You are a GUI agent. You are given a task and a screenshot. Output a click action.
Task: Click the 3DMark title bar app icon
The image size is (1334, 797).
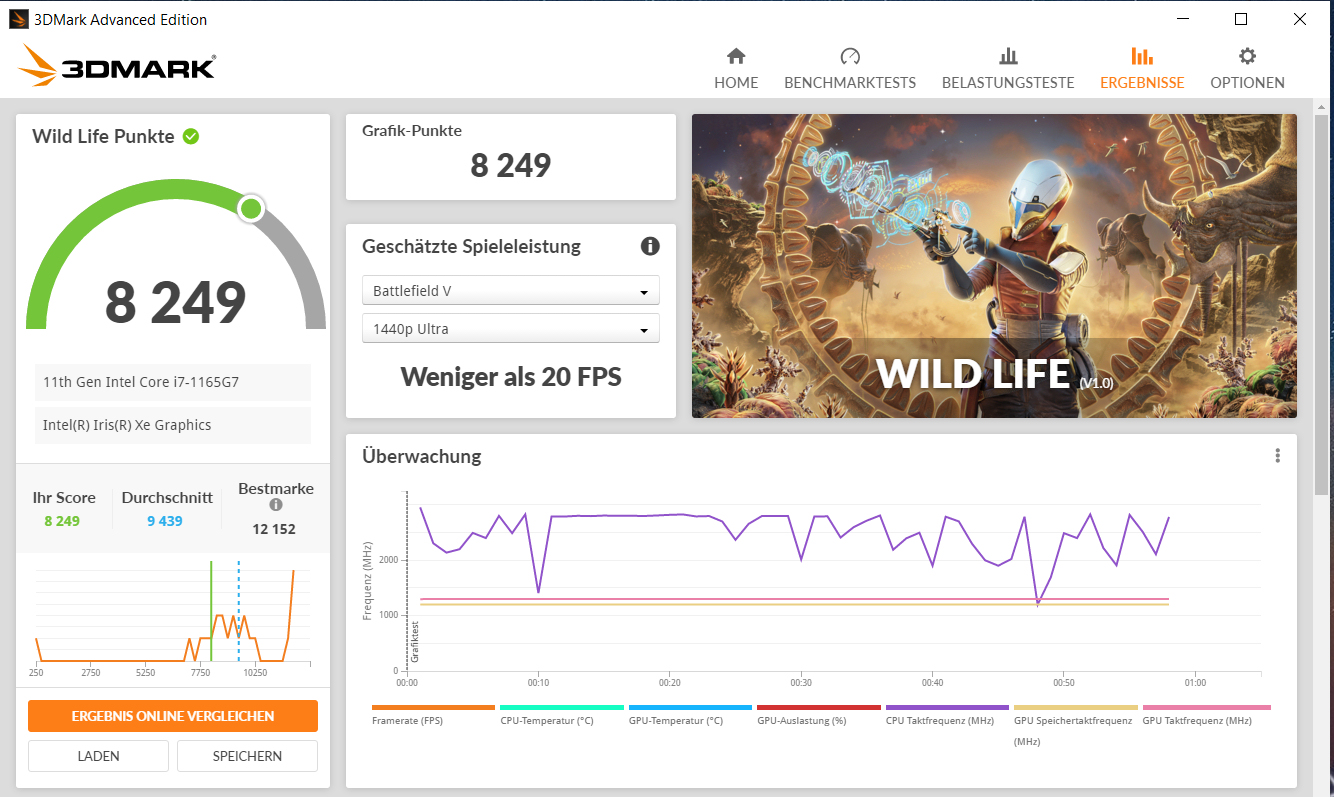point(19,19)
